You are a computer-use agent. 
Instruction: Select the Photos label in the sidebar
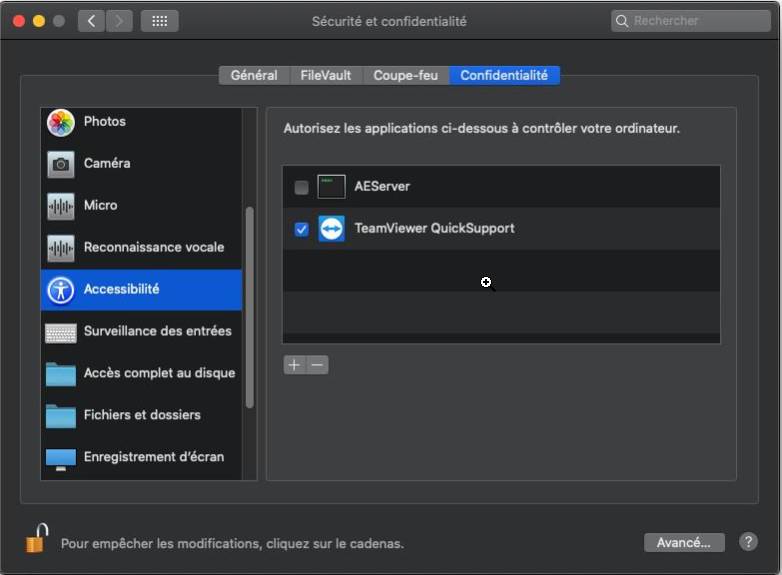105,121
